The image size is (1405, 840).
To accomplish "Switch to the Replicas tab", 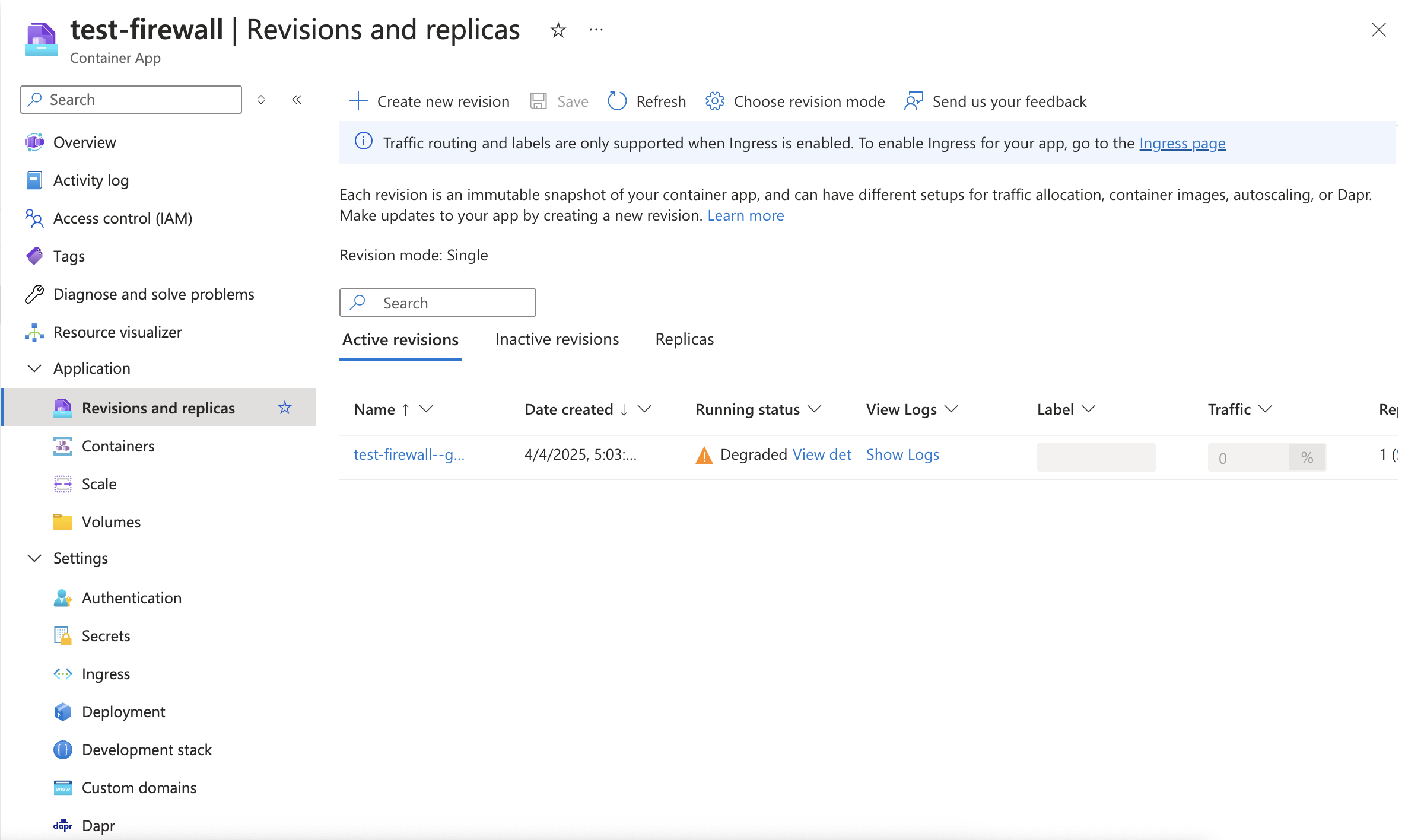I will point(684,339).
